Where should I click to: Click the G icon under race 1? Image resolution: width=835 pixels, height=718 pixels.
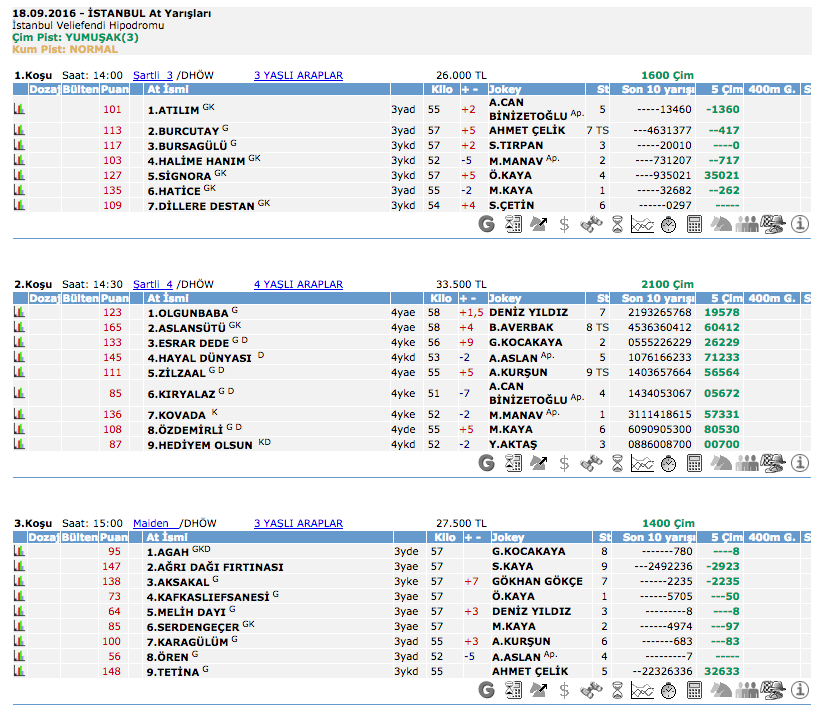[487, 225]
